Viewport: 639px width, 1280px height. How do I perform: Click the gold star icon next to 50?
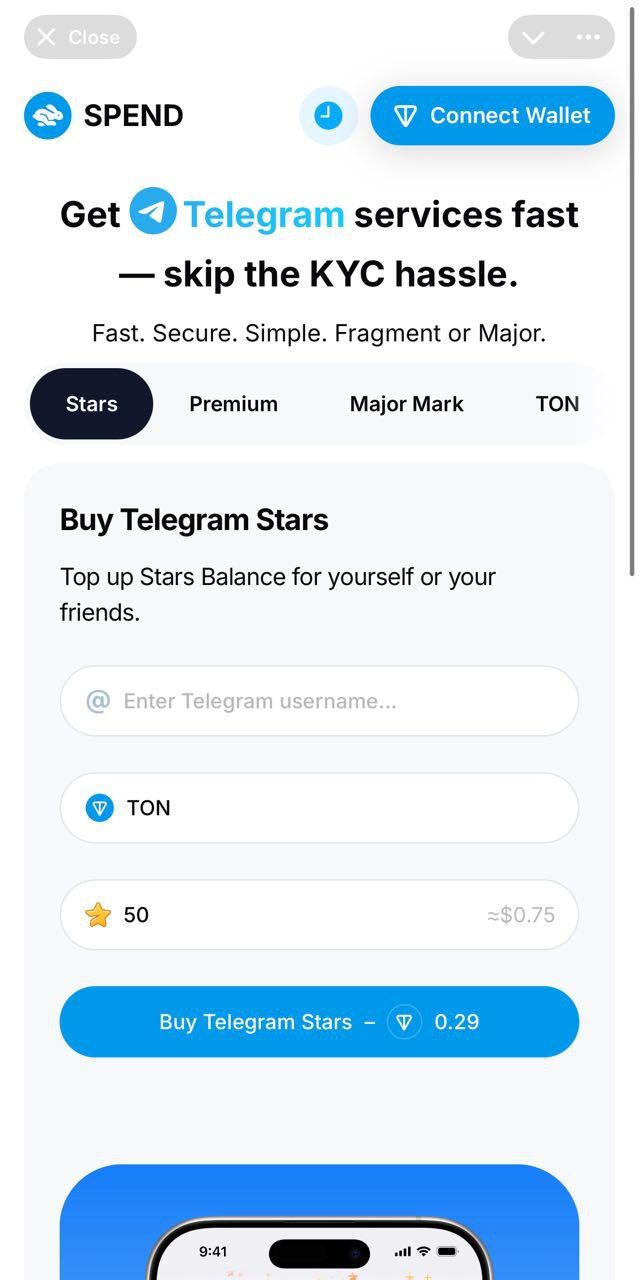point(96,914)
